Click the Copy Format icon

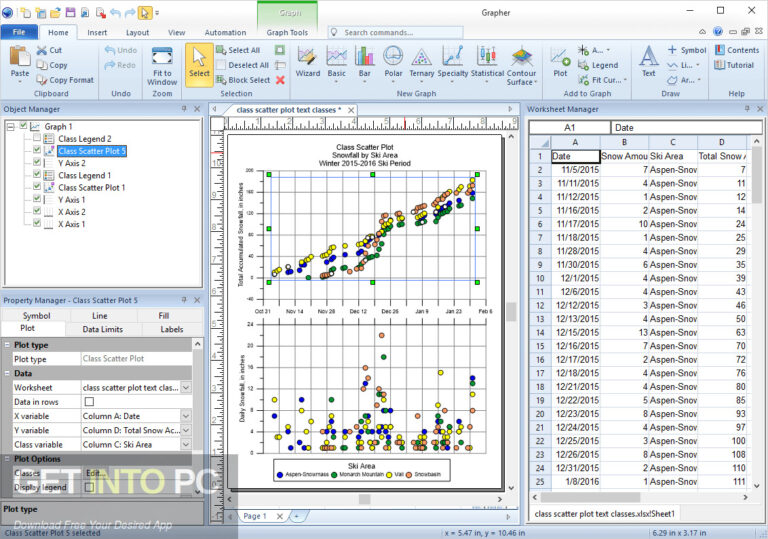click(42, 79)
